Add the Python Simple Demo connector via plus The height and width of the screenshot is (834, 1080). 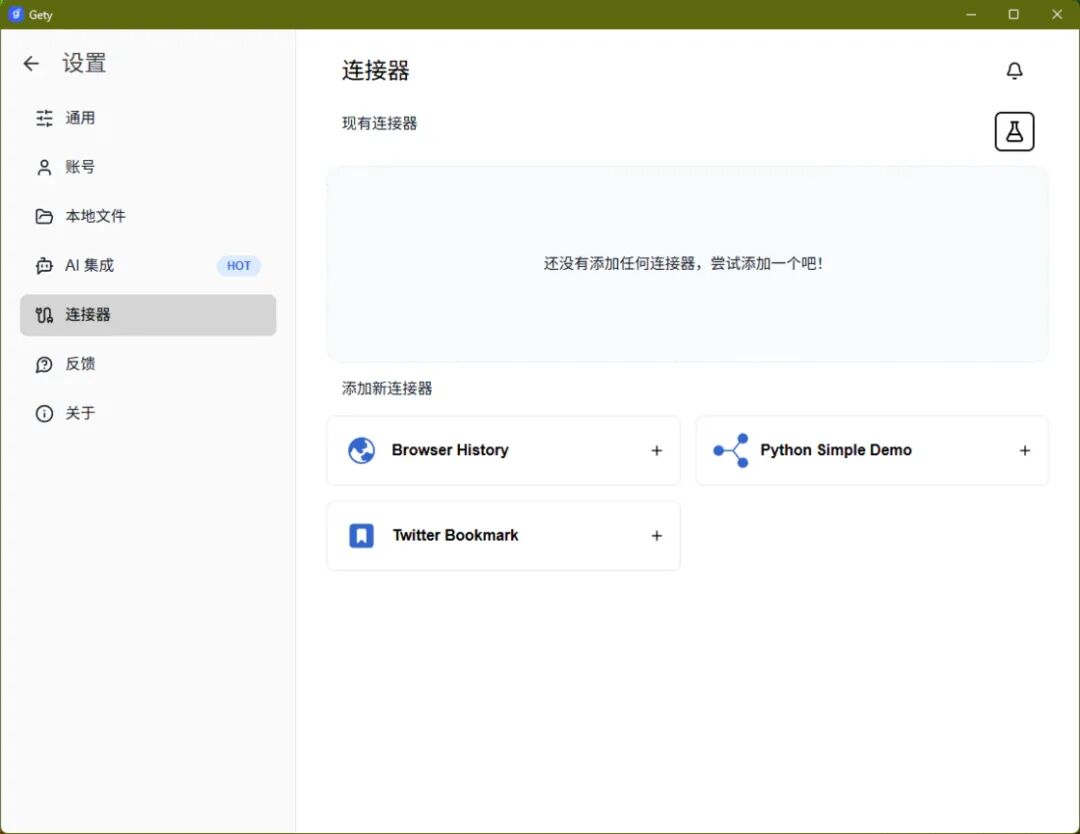1024,450
